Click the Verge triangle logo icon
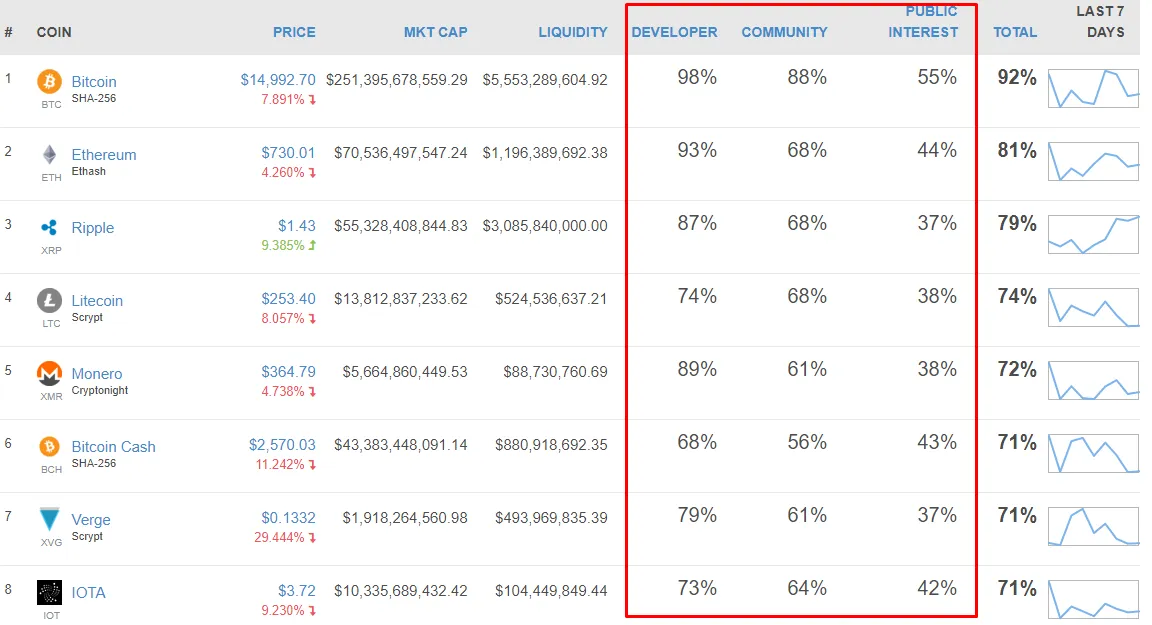The image size is (1152, 625). [49, 519]
